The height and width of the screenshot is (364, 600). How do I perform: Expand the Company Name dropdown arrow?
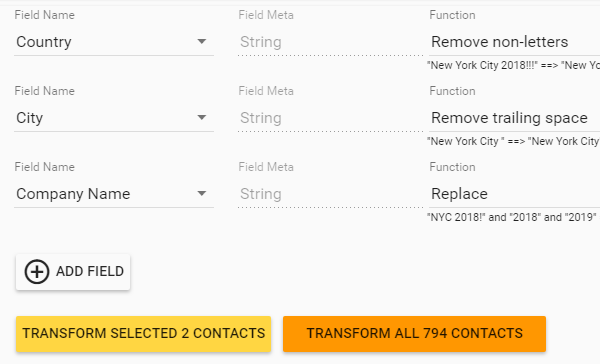[x=202, y=193]
